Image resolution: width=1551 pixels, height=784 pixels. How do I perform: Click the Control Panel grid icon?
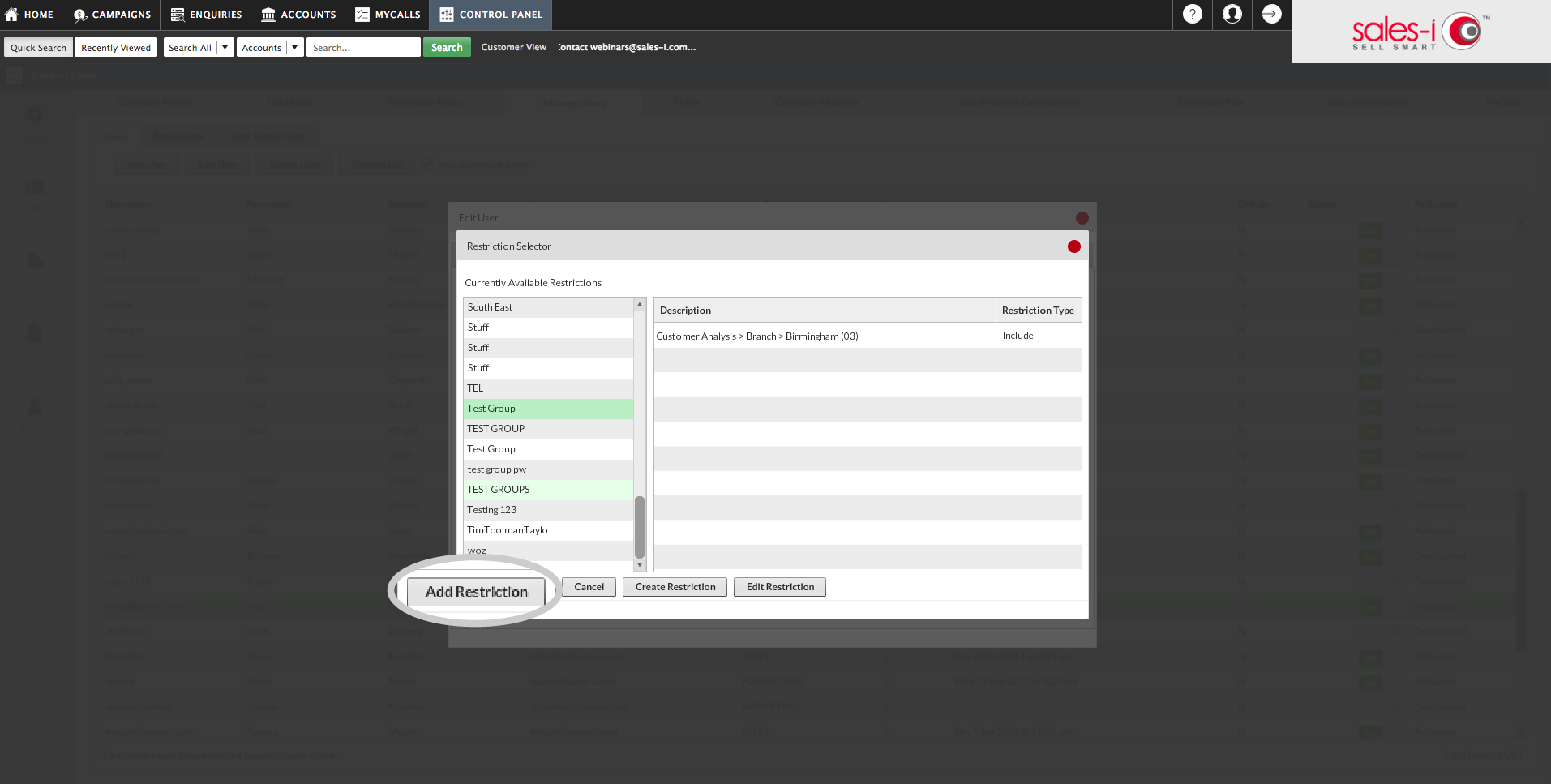tap(447, 15)
